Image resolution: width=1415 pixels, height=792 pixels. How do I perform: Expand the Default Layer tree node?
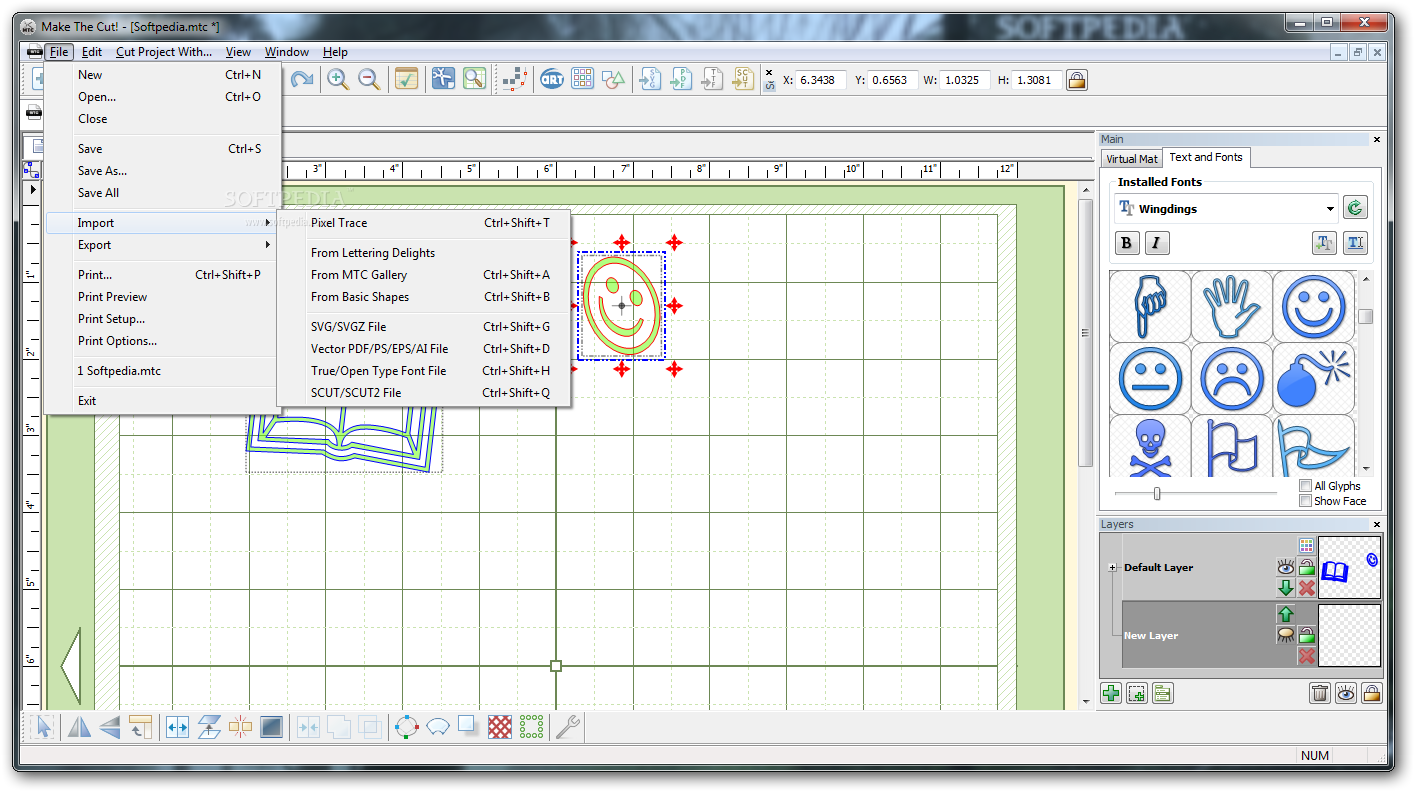click(x=1112, y=567)
